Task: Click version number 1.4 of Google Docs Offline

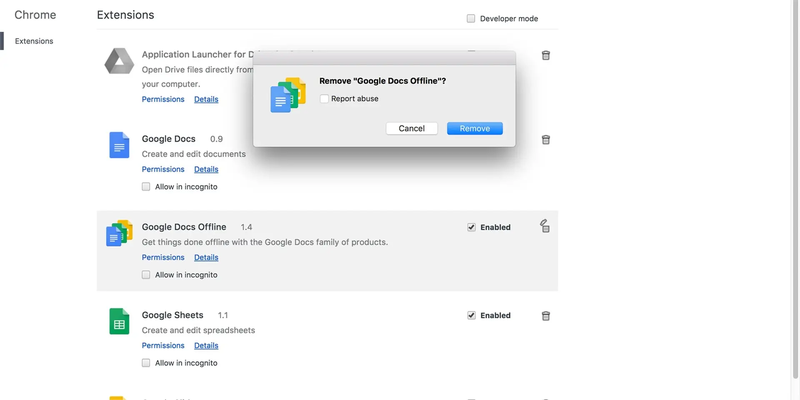Action: pos(246,227)
